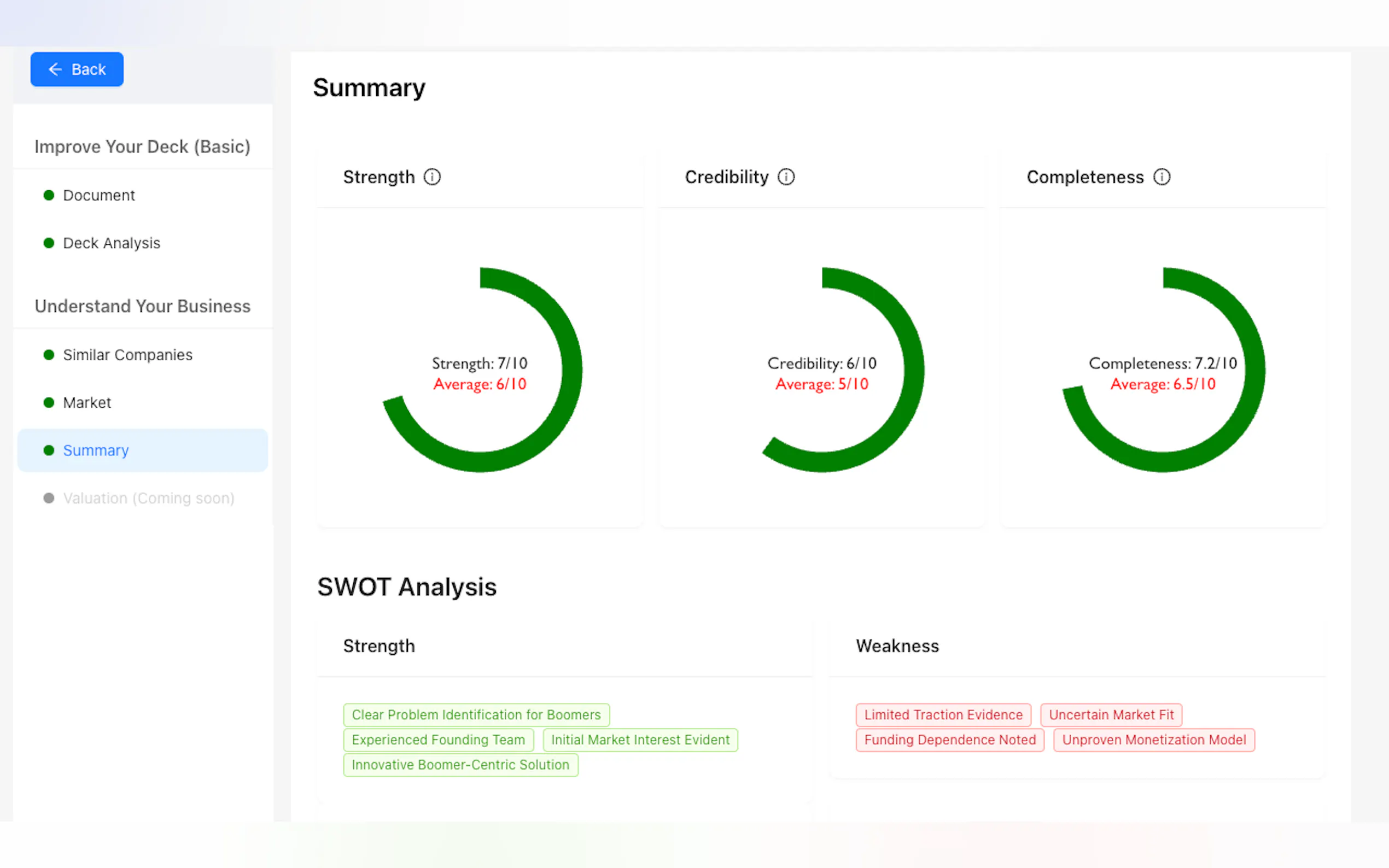Click 'Limited Traction Evidence' weakness tag
The width and height of the screenshot is (1389, 868).
pos(943,715)
